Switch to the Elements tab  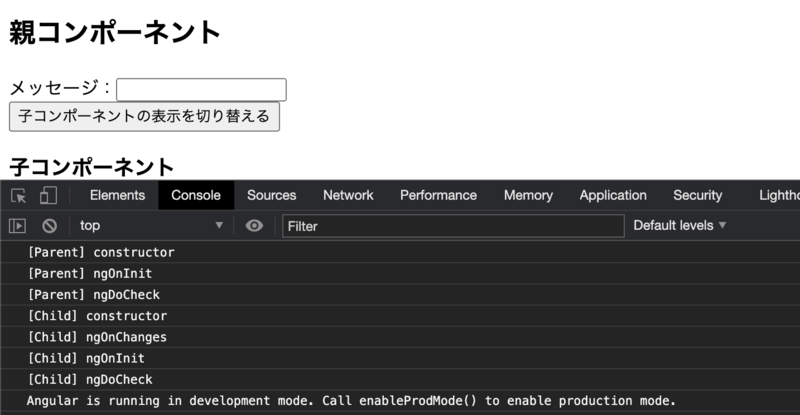(x=117, y=196)
